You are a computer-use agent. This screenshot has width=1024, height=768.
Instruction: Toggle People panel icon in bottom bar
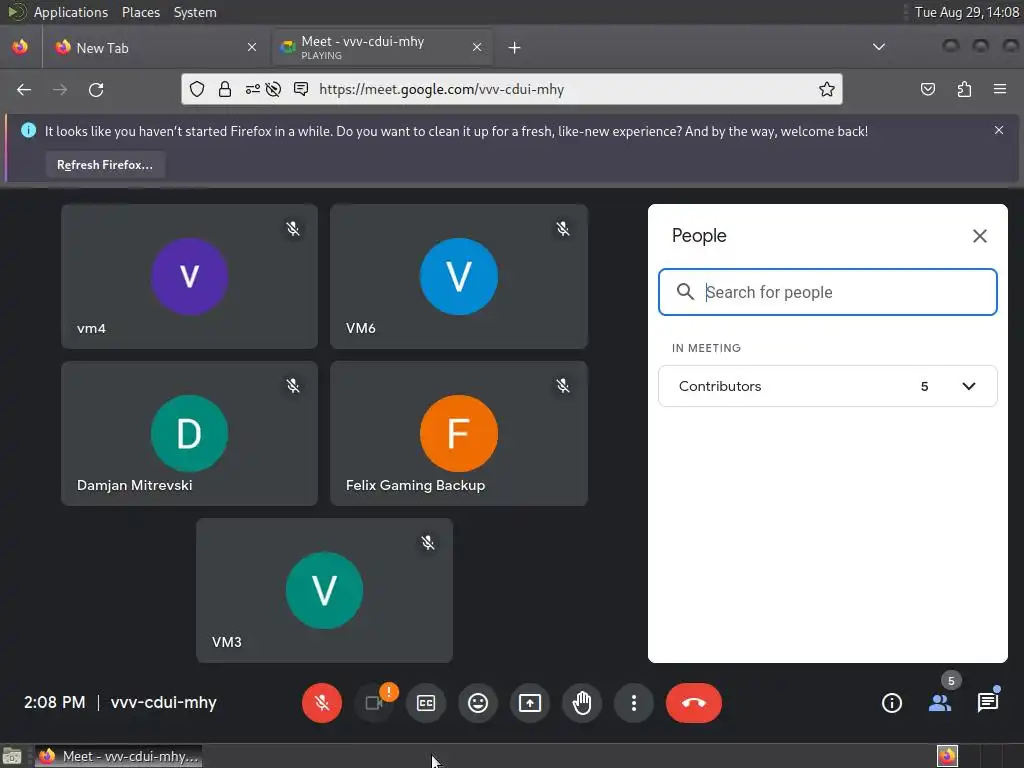940,703
